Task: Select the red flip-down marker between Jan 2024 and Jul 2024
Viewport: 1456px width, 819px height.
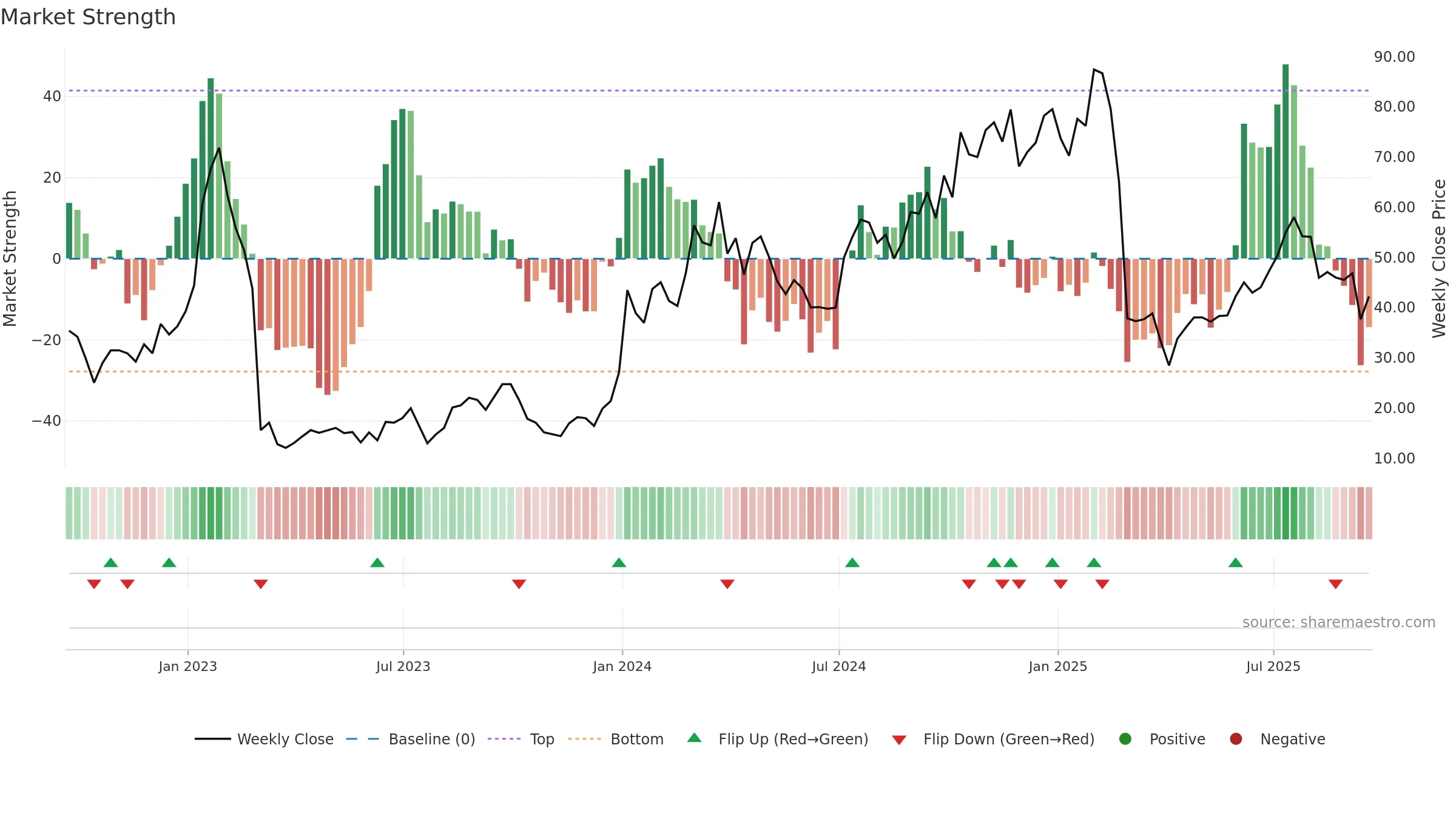Action: [x=727, y=584]
